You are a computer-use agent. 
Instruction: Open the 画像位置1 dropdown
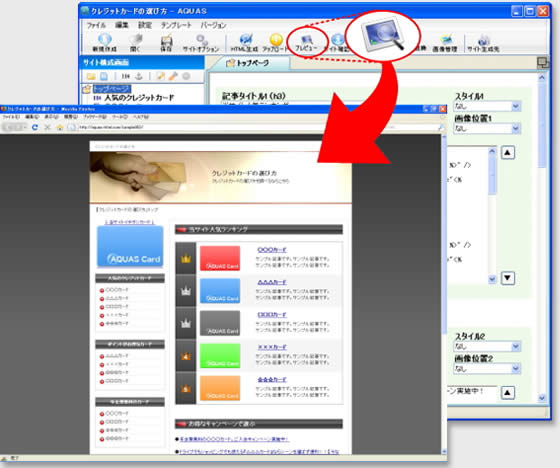coord(487,128)
